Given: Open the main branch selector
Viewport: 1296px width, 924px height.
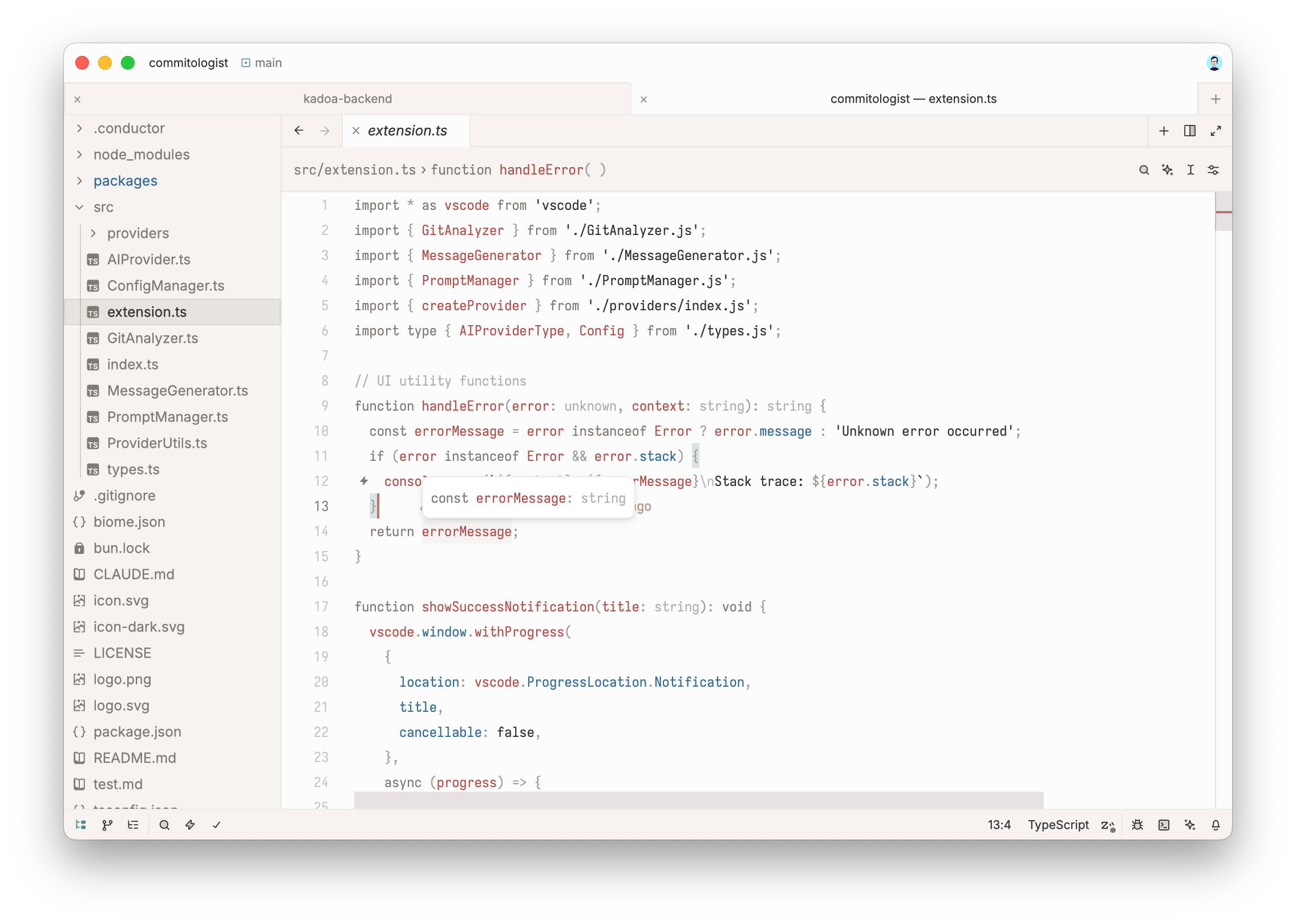Looking at the screenshot, I should point(261,63).
